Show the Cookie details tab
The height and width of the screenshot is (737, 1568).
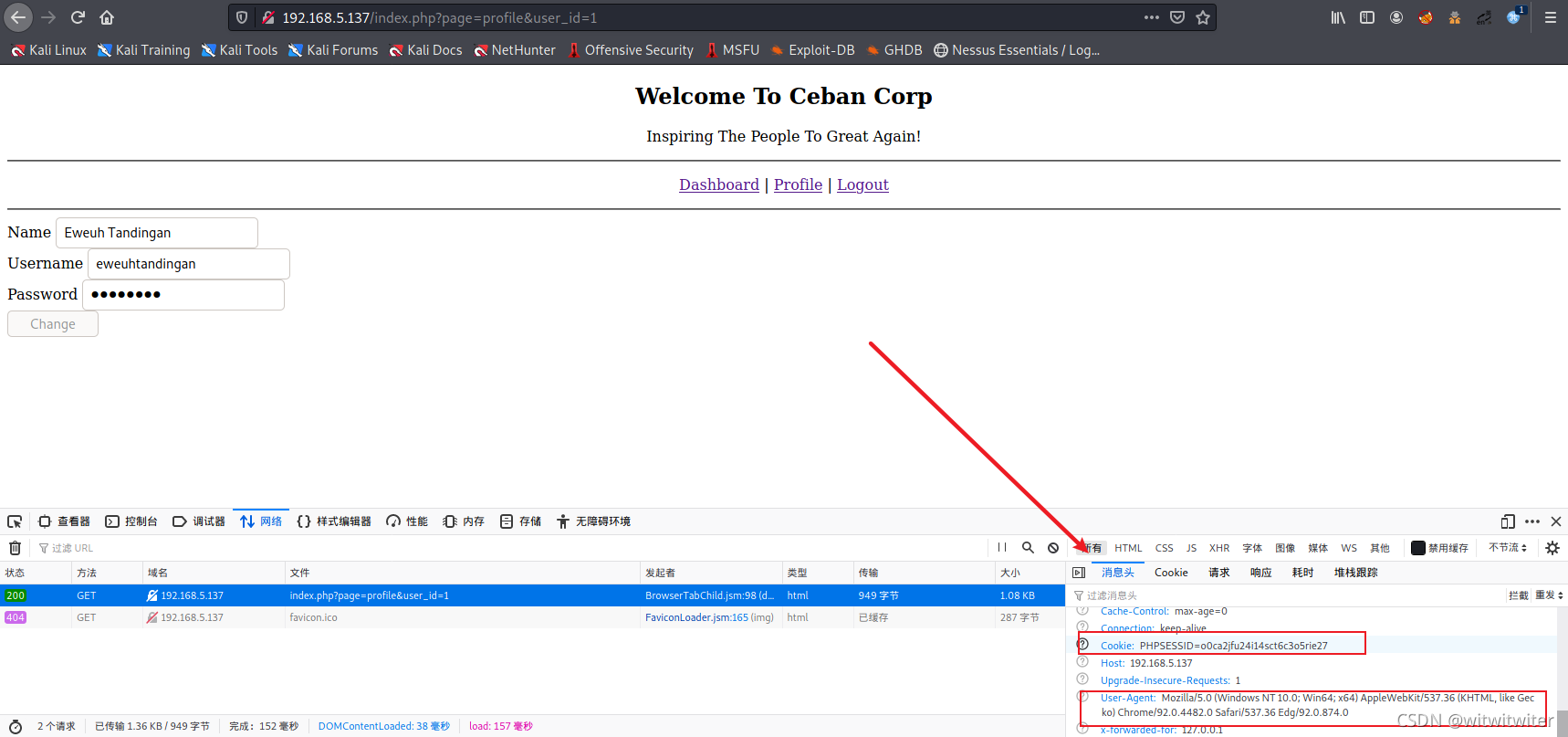[x=1171, y=573]
